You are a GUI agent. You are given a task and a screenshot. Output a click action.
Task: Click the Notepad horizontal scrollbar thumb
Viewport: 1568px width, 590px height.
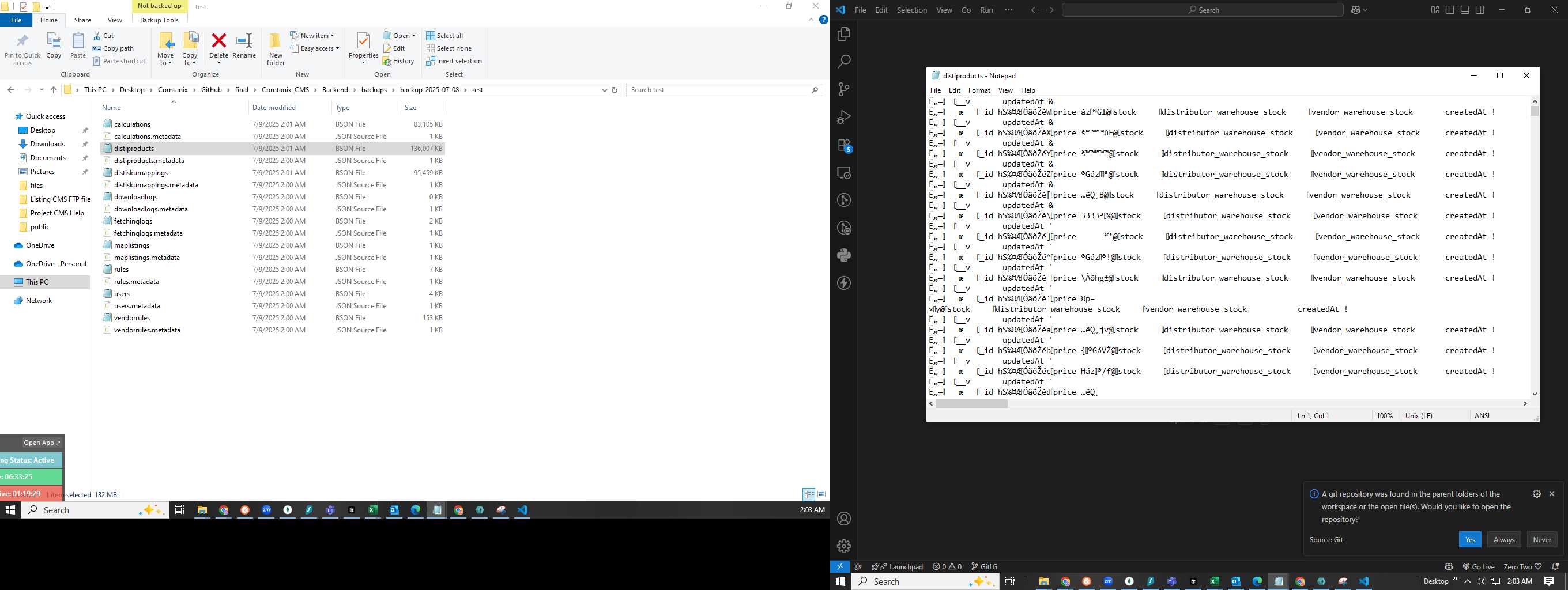pos(972,403)
